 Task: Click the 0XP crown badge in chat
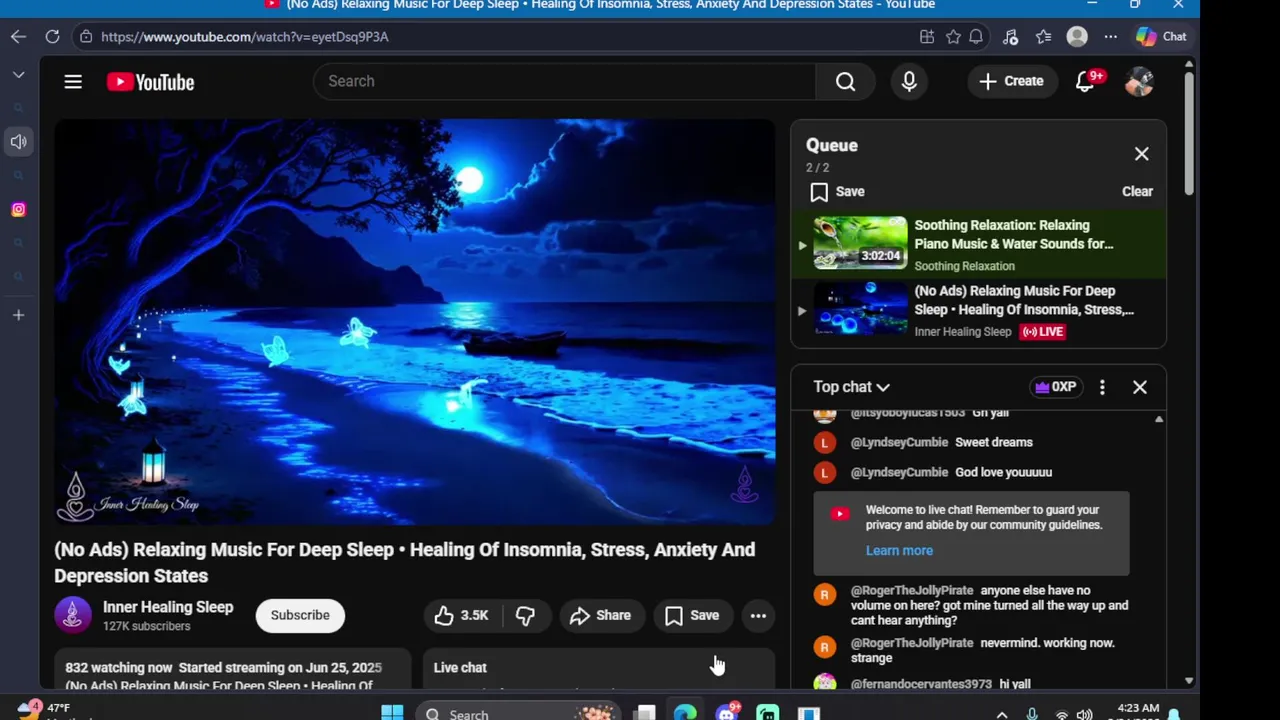click(1056, 387)
